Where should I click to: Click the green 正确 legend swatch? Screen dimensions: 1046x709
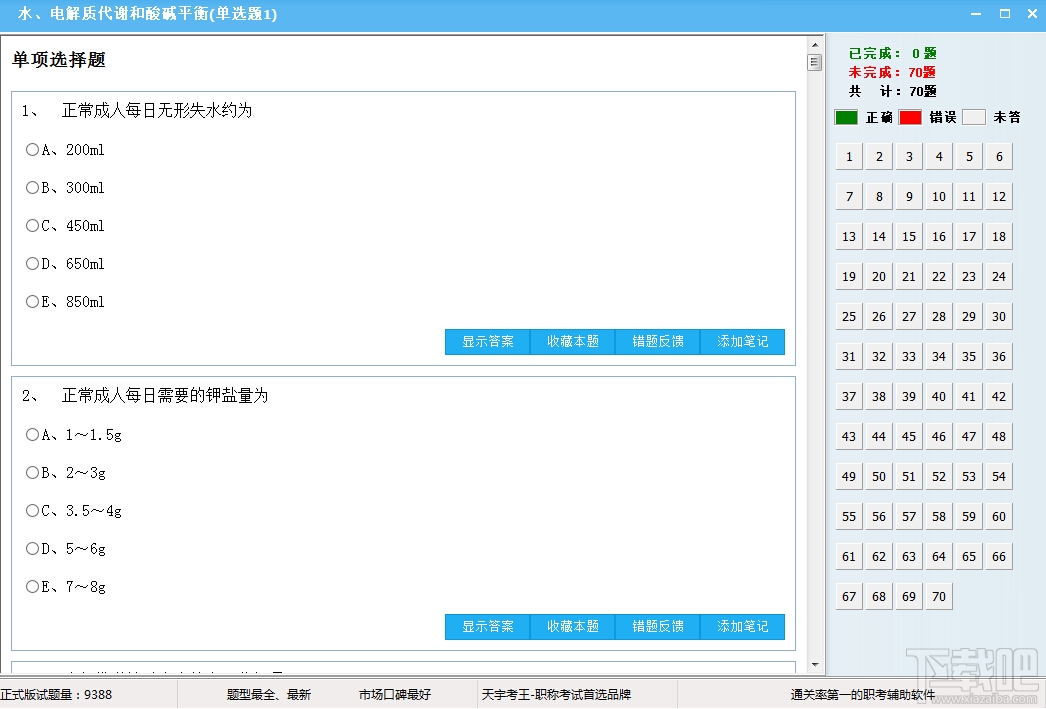846,117
